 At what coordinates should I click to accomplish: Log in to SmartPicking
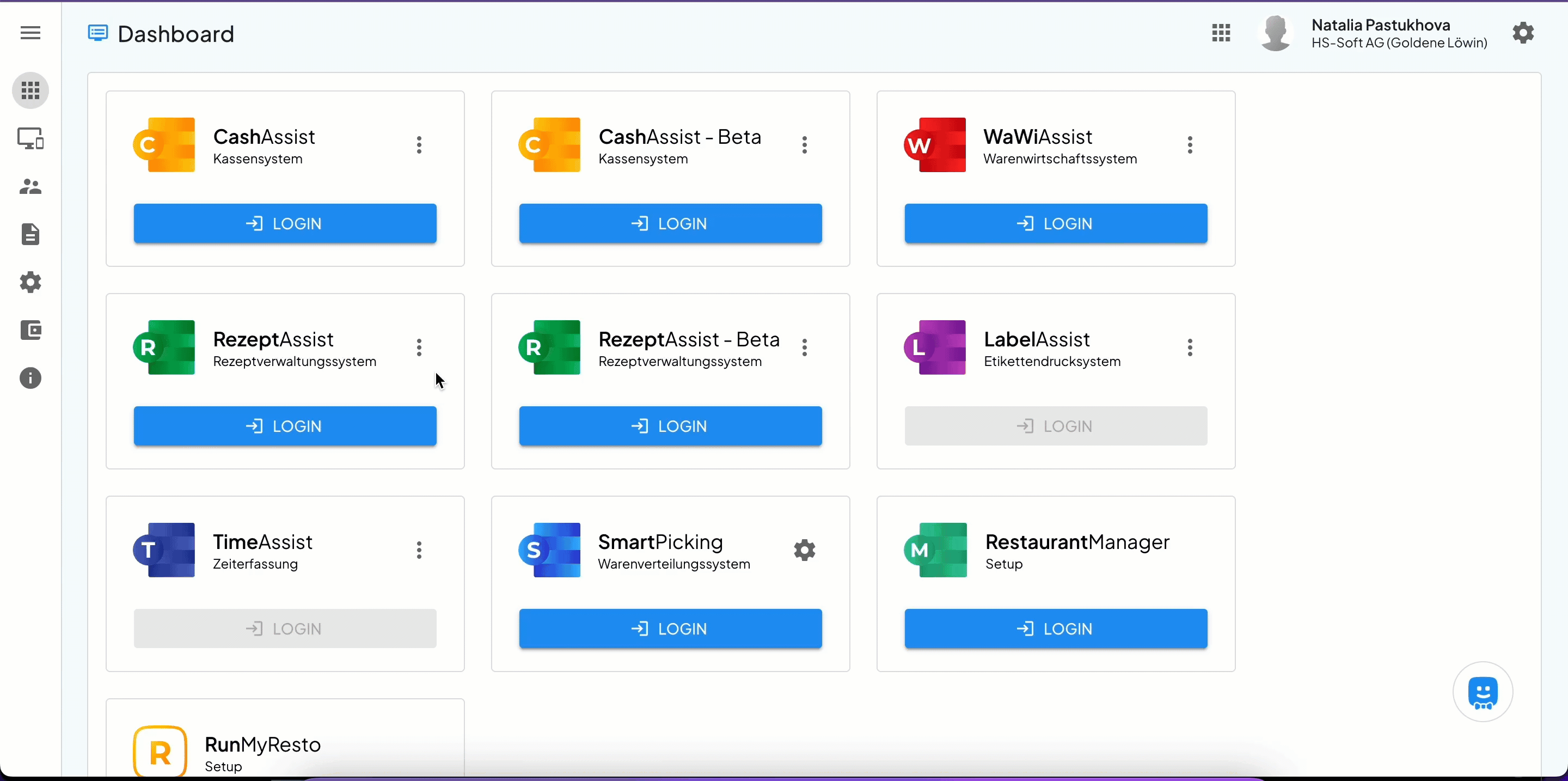pos(670,629)
